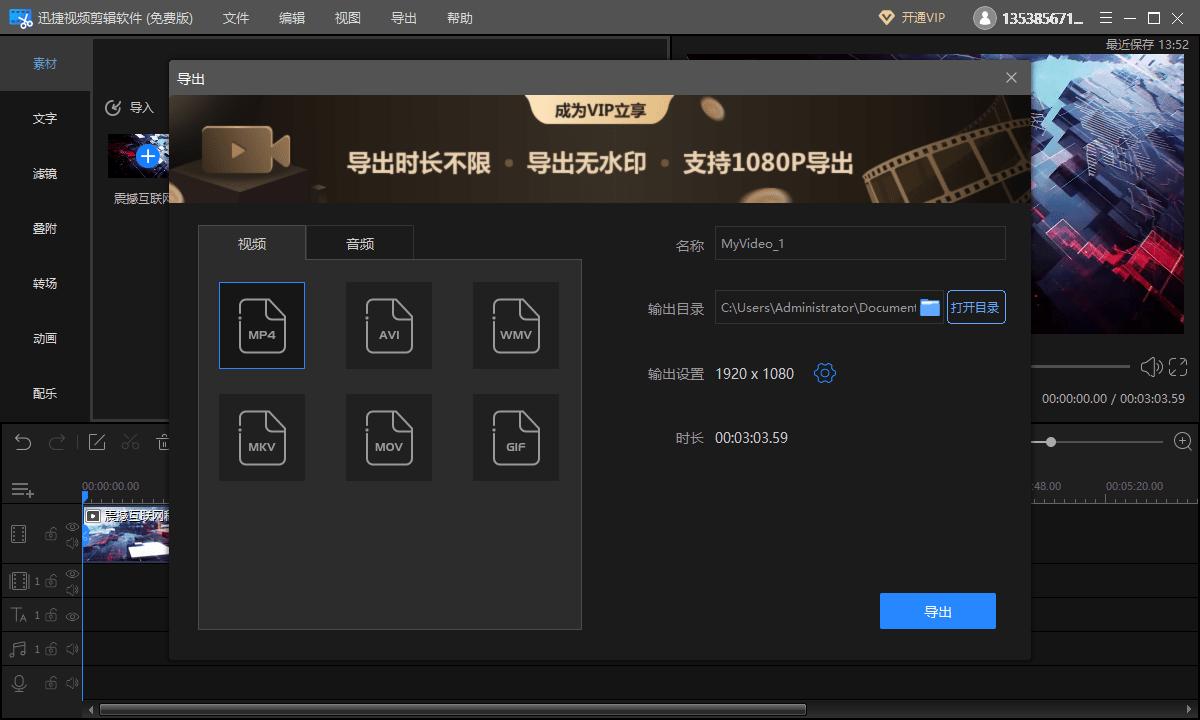1200x720 pixels.
Task: Switch to the 音频 tab
Action: [360, 243]
